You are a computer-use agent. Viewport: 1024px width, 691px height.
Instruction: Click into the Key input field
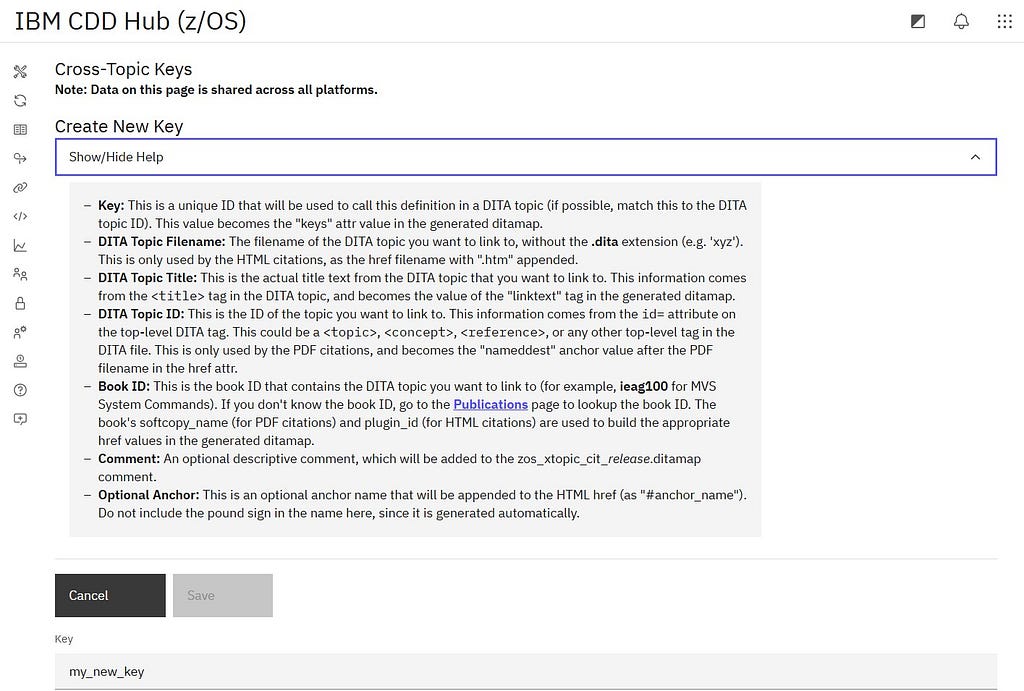[526, 671]
